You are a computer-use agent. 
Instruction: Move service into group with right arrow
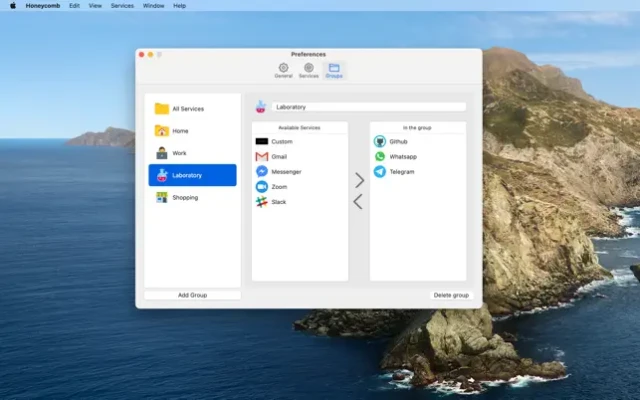pos(359,181)
